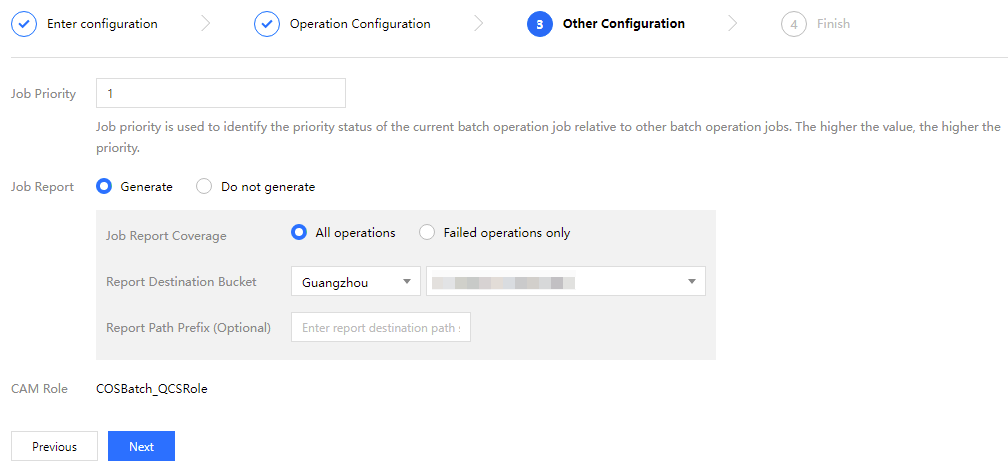The width and height of the screenshot is (1008, 470).
Task: Click the chevron after Other Configuration
Action: pyautogui.click(x=733, y=24)
